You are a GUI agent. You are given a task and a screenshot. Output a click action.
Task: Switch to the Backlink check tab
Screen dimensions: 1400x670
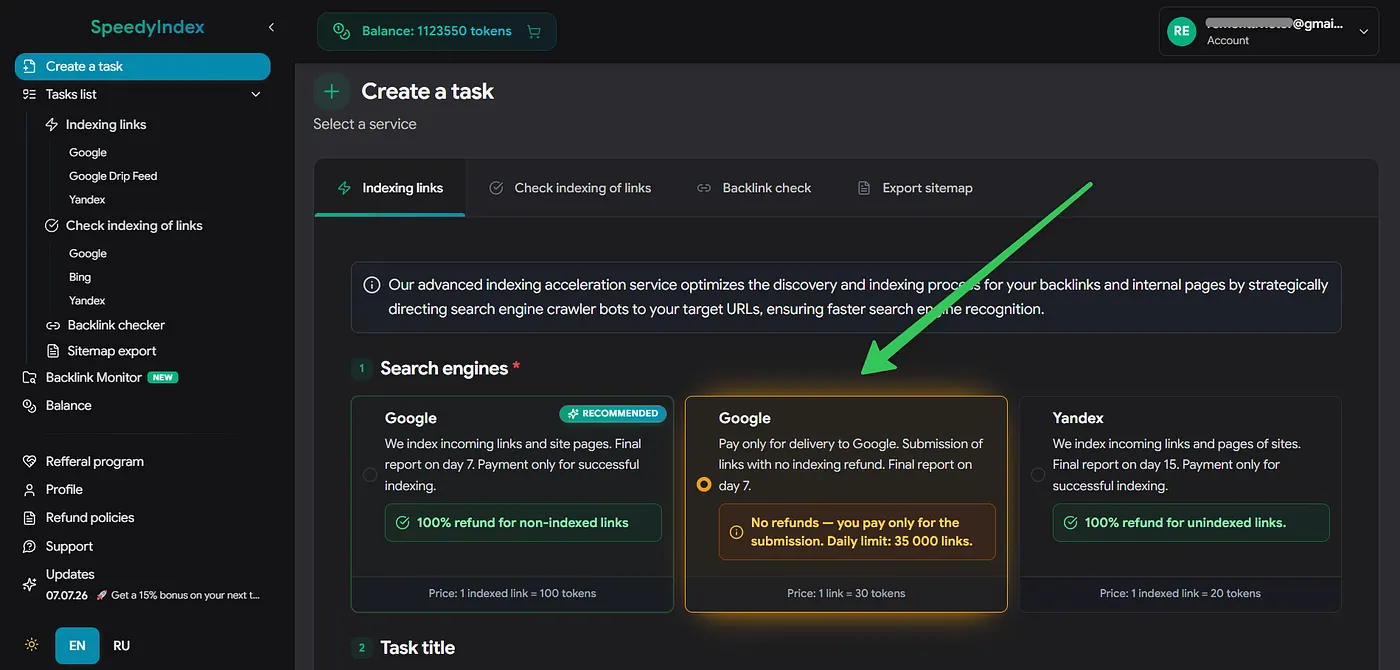coord(754,188)
